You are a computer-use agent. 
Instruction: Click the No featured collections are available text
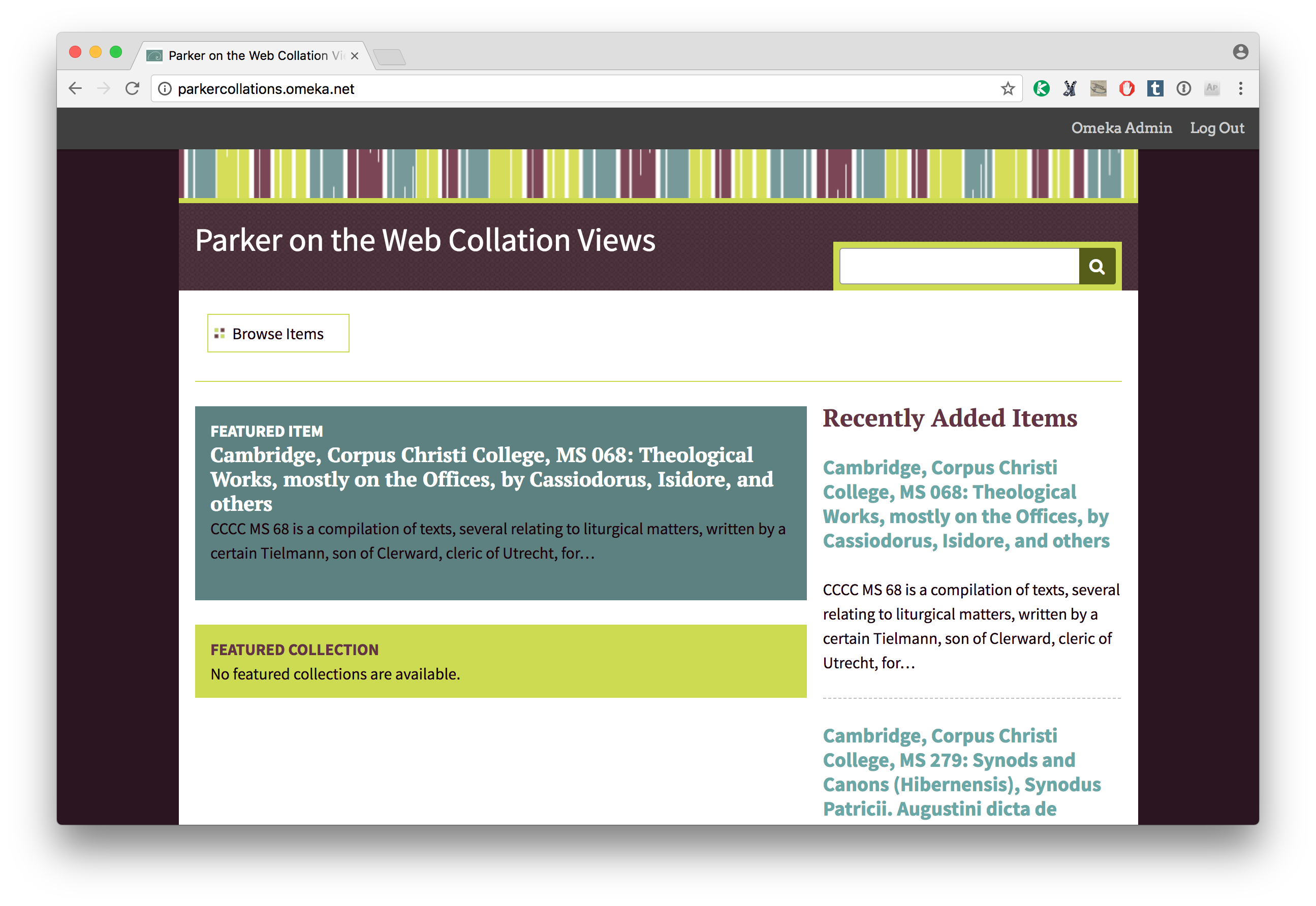335,674
